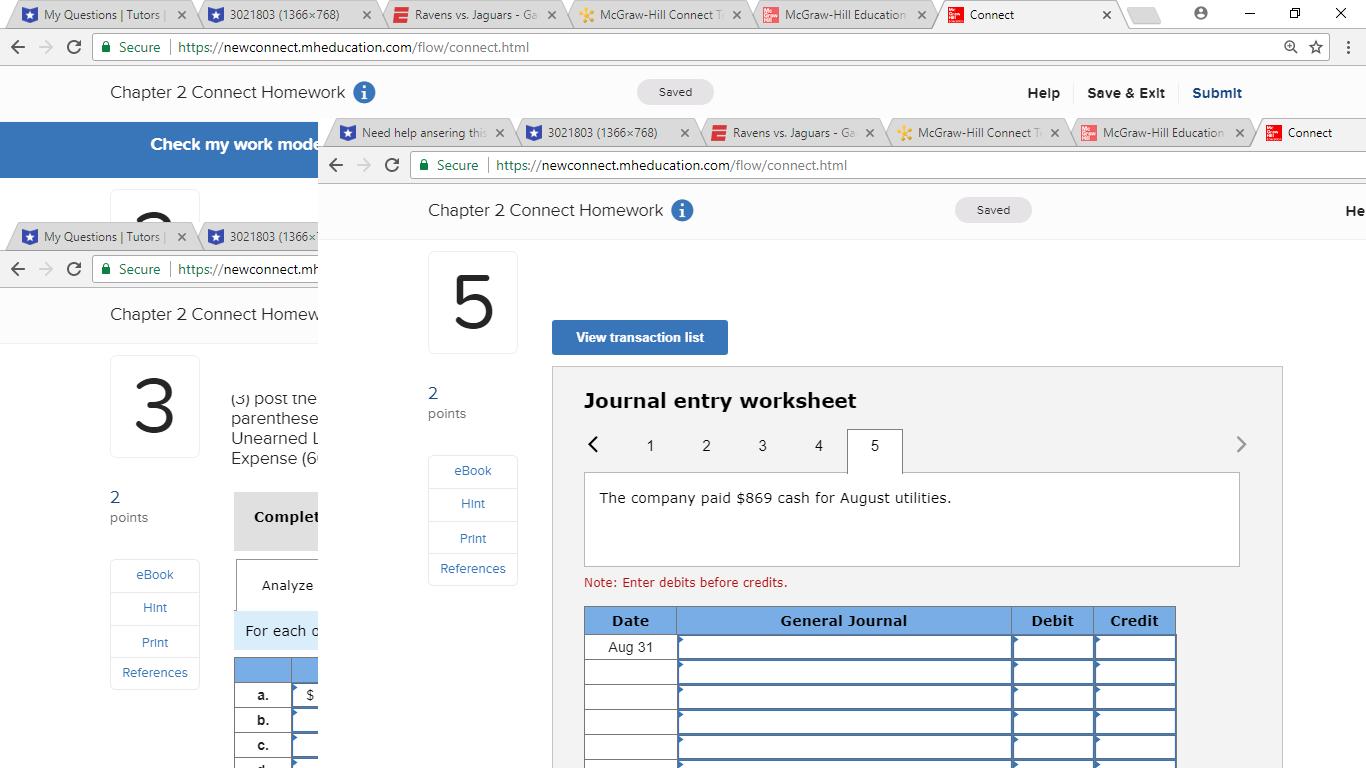Open 'Hint' link under question 5
Viewport: 1366px width, 768px height.
473,504
